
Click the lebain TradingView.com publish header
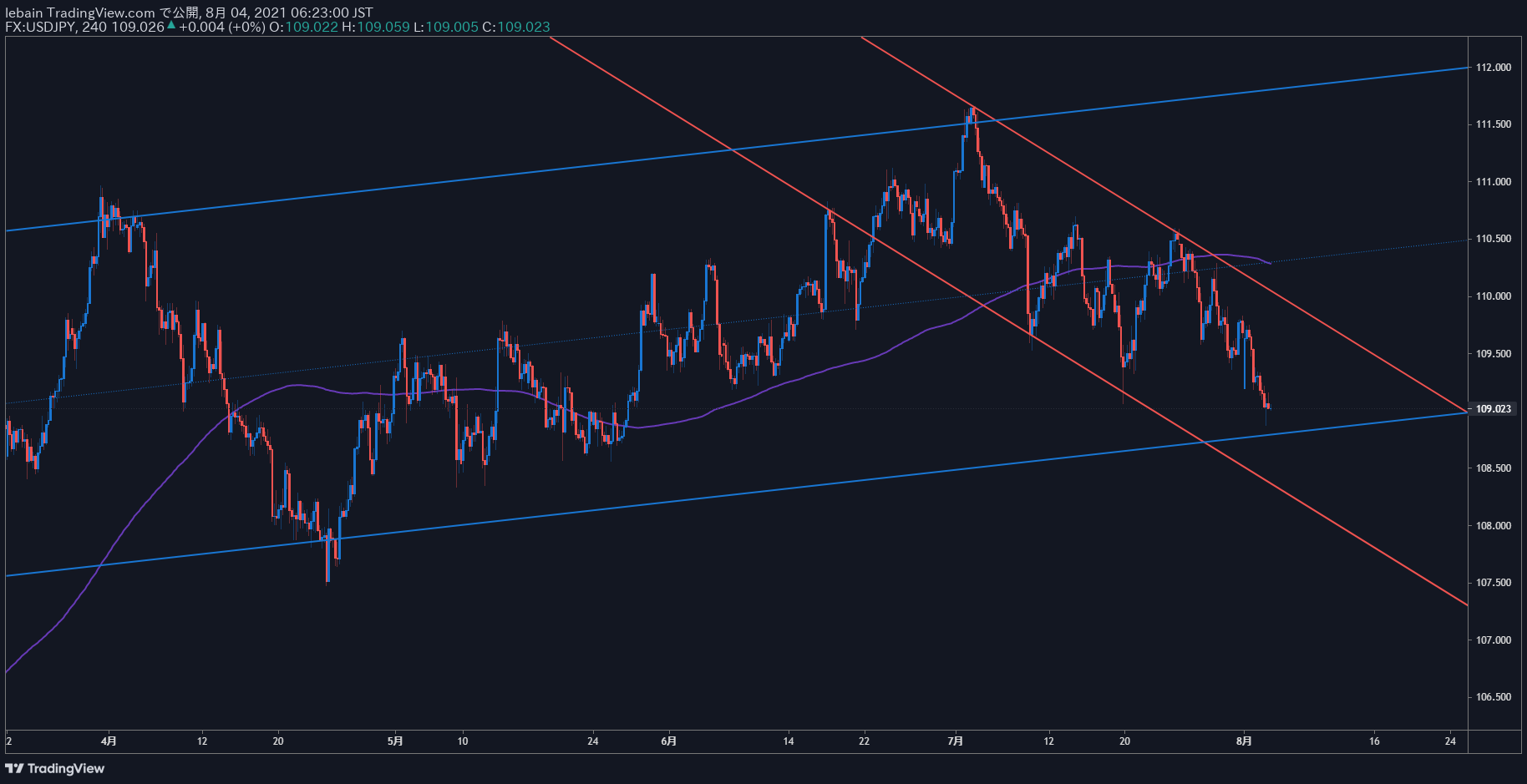pos(189,13)
